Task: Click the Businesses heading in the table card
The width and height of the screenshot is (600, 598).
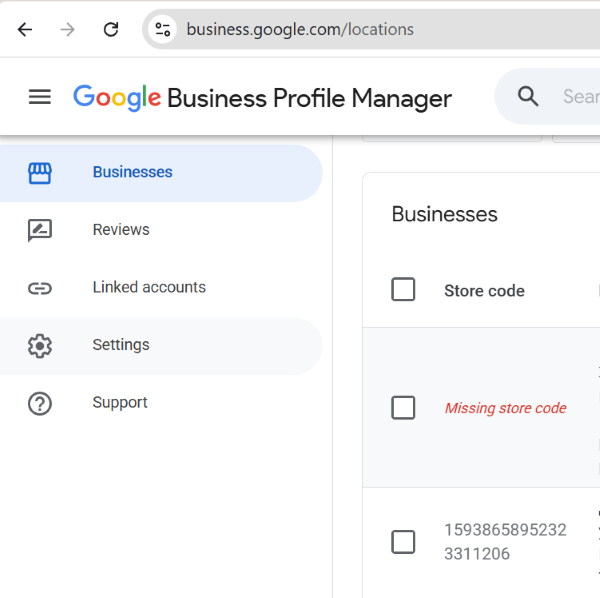Action: coord(444,214)
